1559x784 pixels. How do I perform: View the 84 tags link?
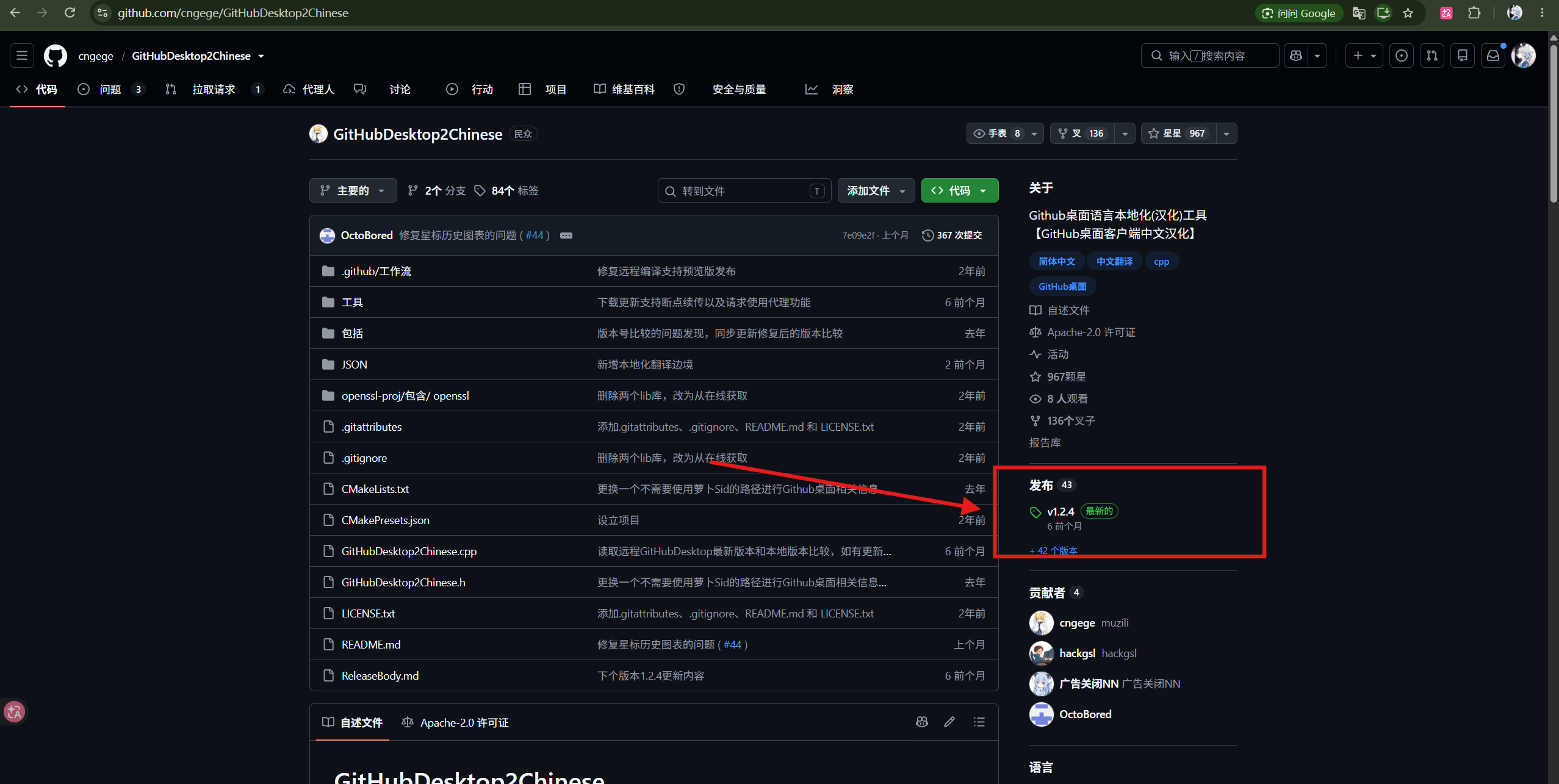pos(506,190)
